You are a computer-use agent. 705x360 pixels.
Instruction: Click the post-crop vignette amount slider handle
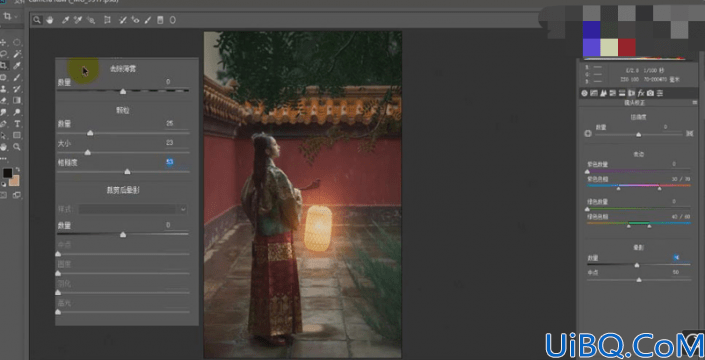(123, 235)
